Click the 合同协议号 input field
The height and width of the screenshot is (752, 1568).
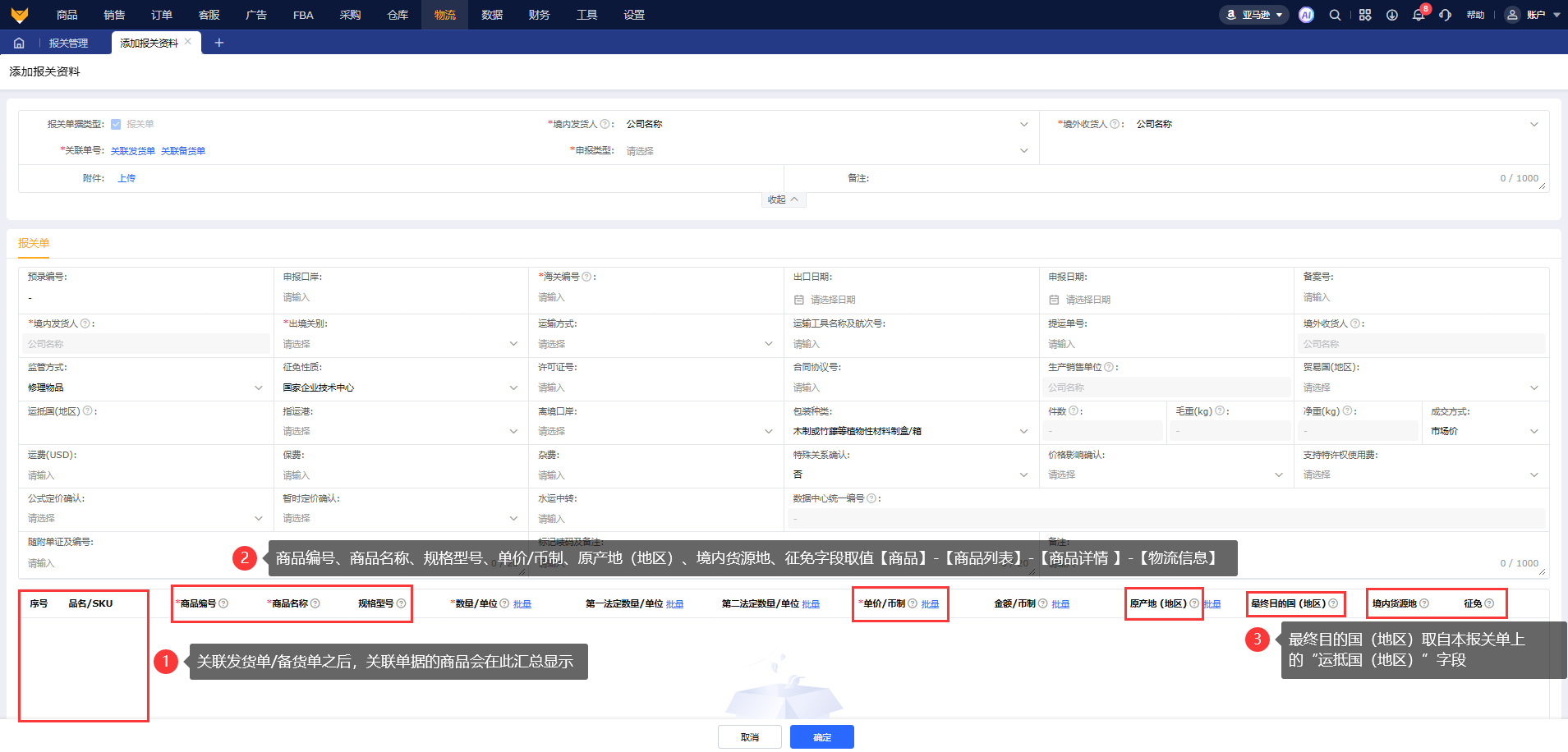click(910, 387)
